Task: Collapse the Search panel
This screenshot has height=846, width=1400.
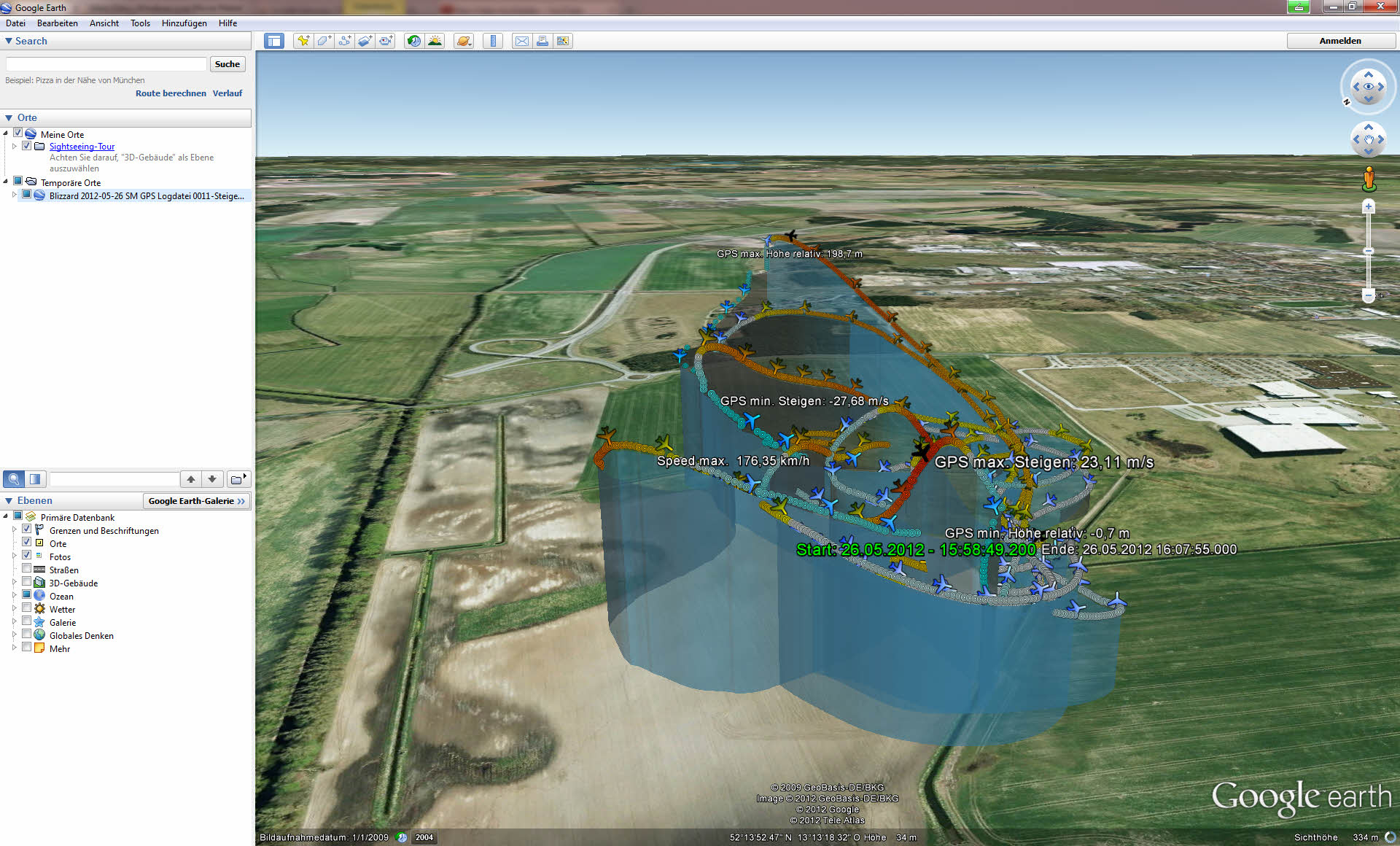Action: 9,41
